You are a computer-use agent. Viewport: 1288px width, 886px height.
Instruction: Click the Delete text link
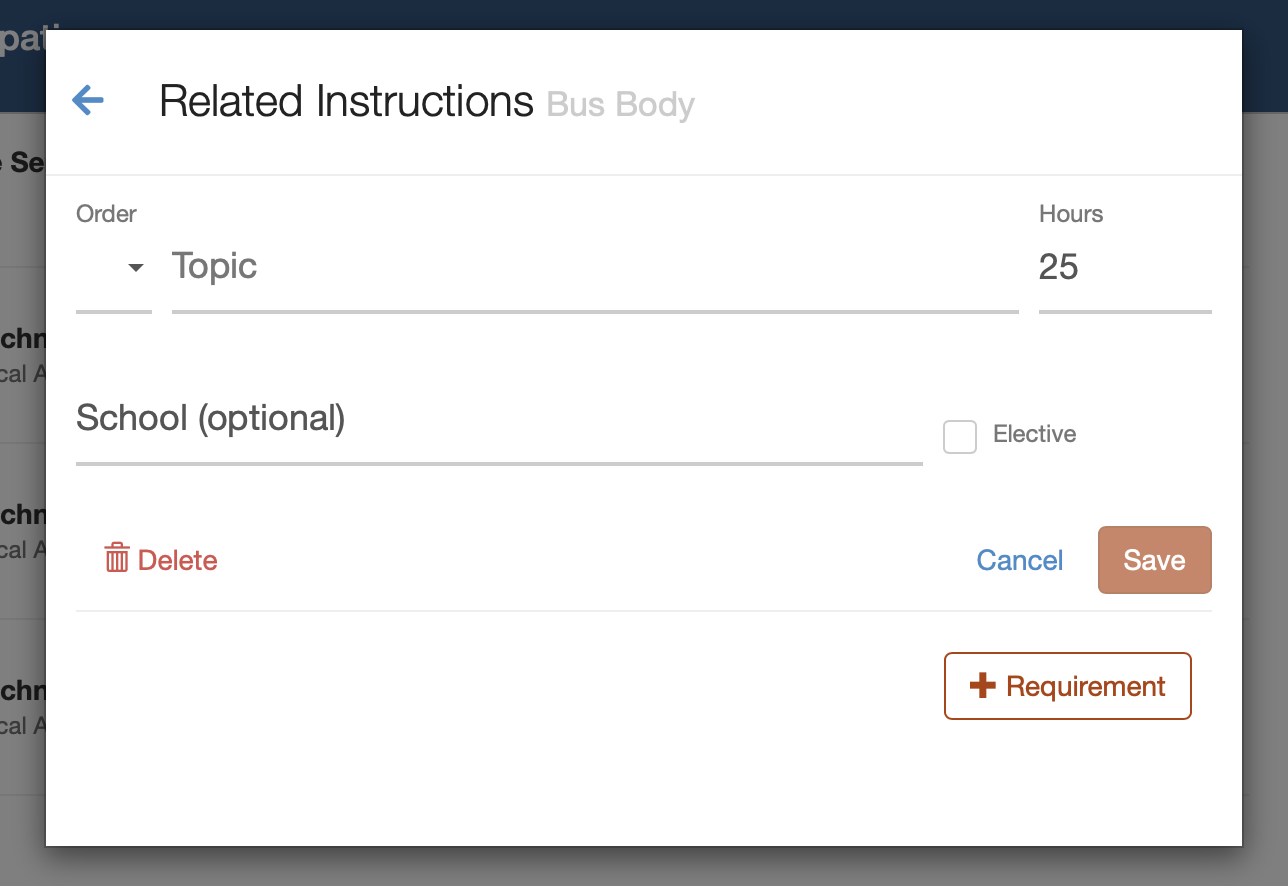[177, 560]
